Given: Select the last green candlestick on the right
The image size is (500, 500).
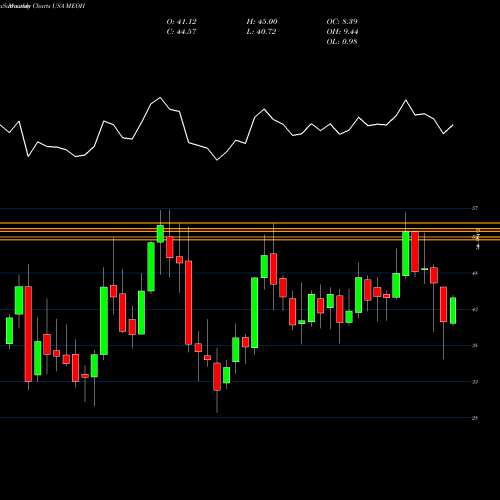Looking at the screenshot, I should (x=453, y=311).
